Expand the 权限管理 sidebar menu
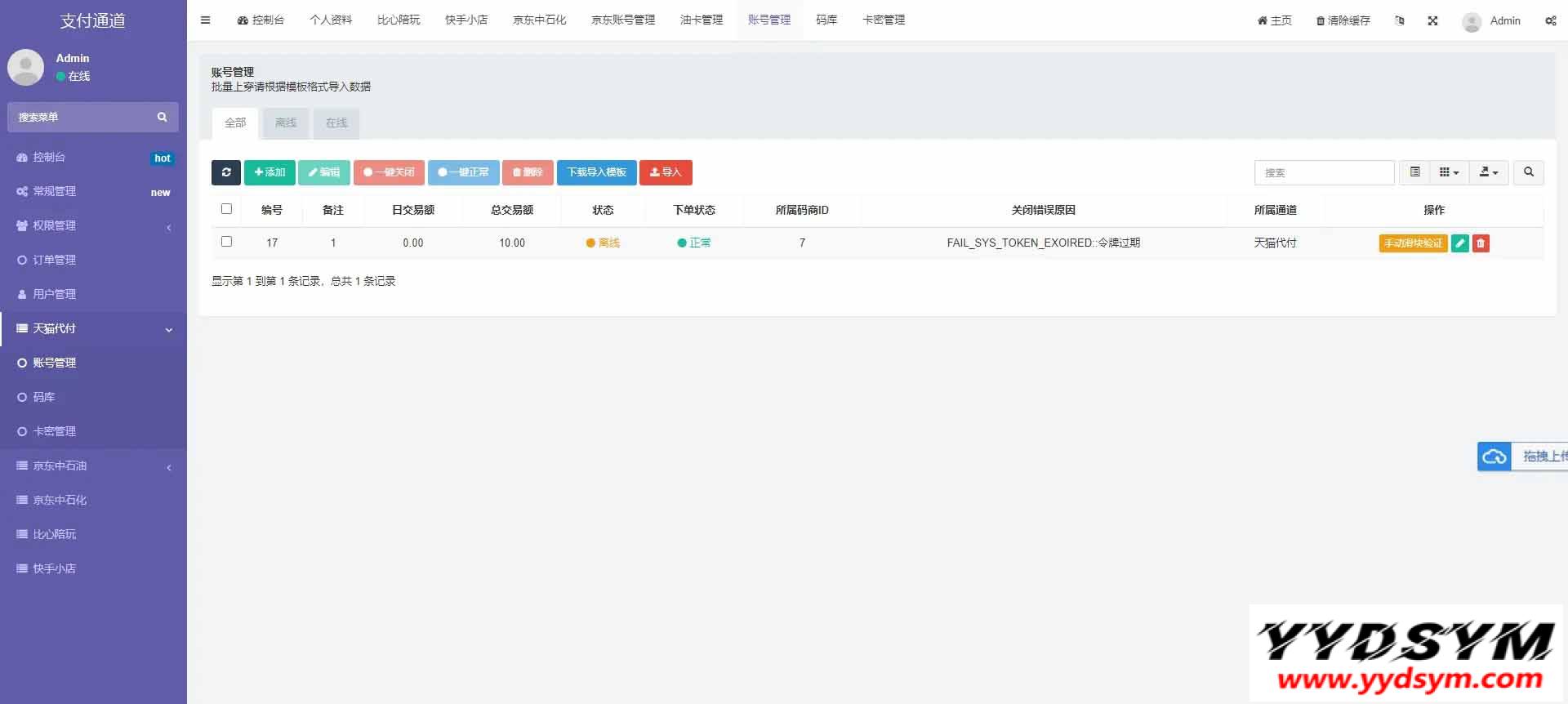Viewport: 1568px width, 704px height. point(93,226)
